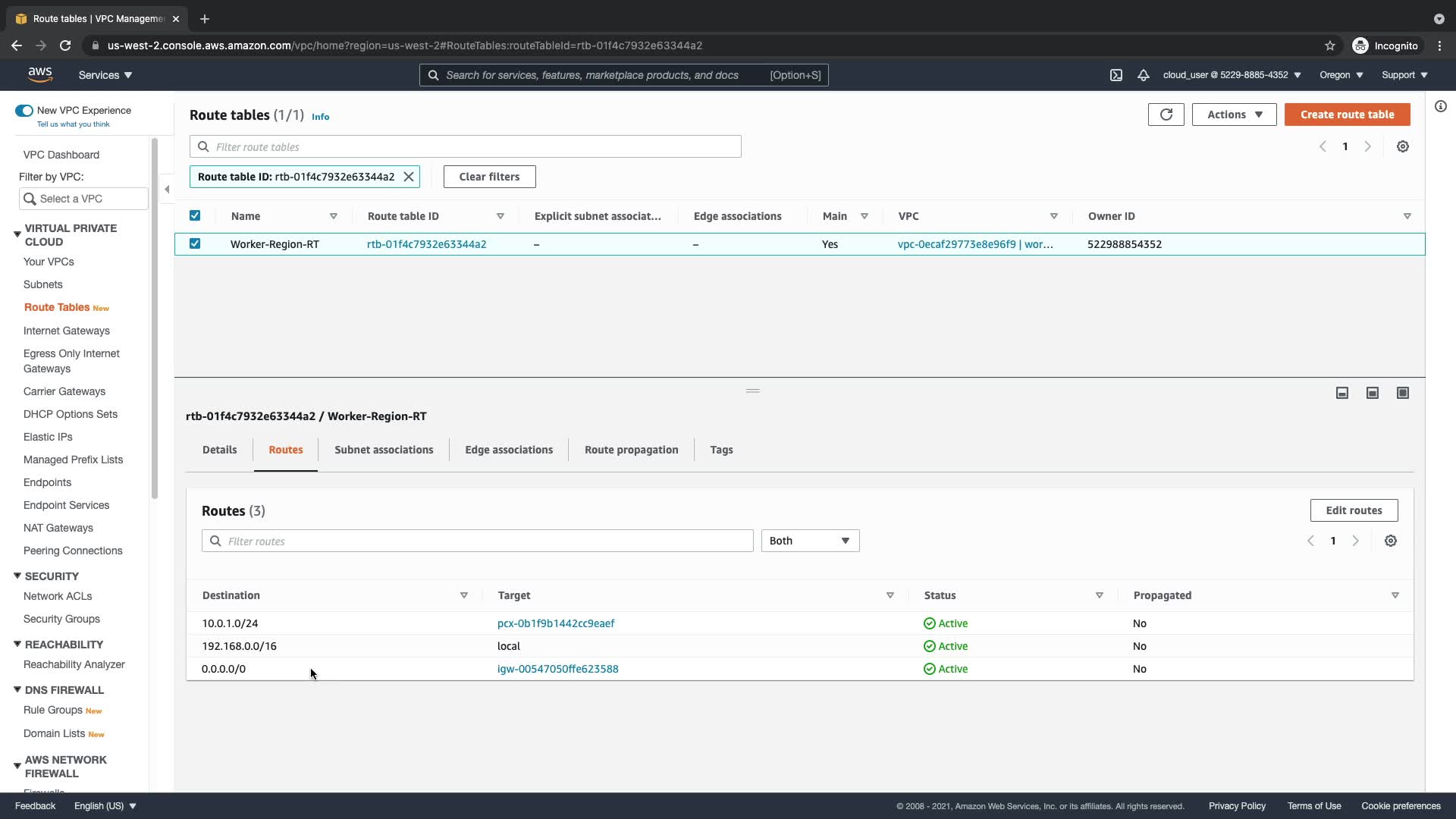Remove the Route table ID filter chip
This screenshot has width=1456, height=819.
[409, 177]
